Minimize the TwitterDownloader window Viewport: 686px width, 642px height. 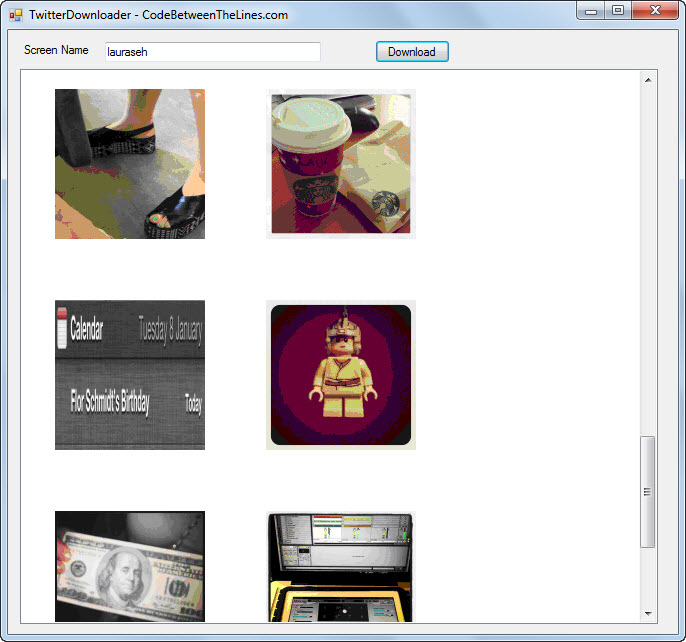[x=591, y=11]
